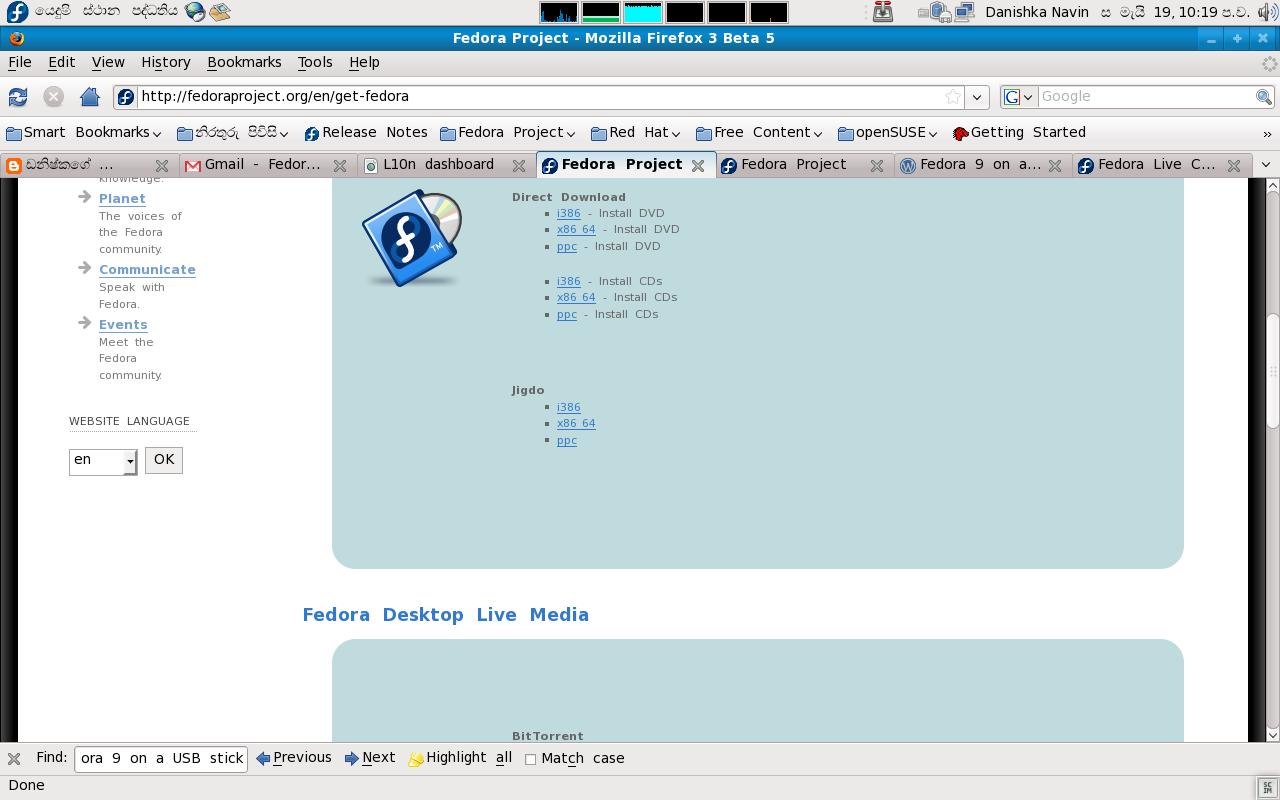1280x800 pixels.
Task: Click the vertical scrollbar thumb
Action: click(1273, 371)
